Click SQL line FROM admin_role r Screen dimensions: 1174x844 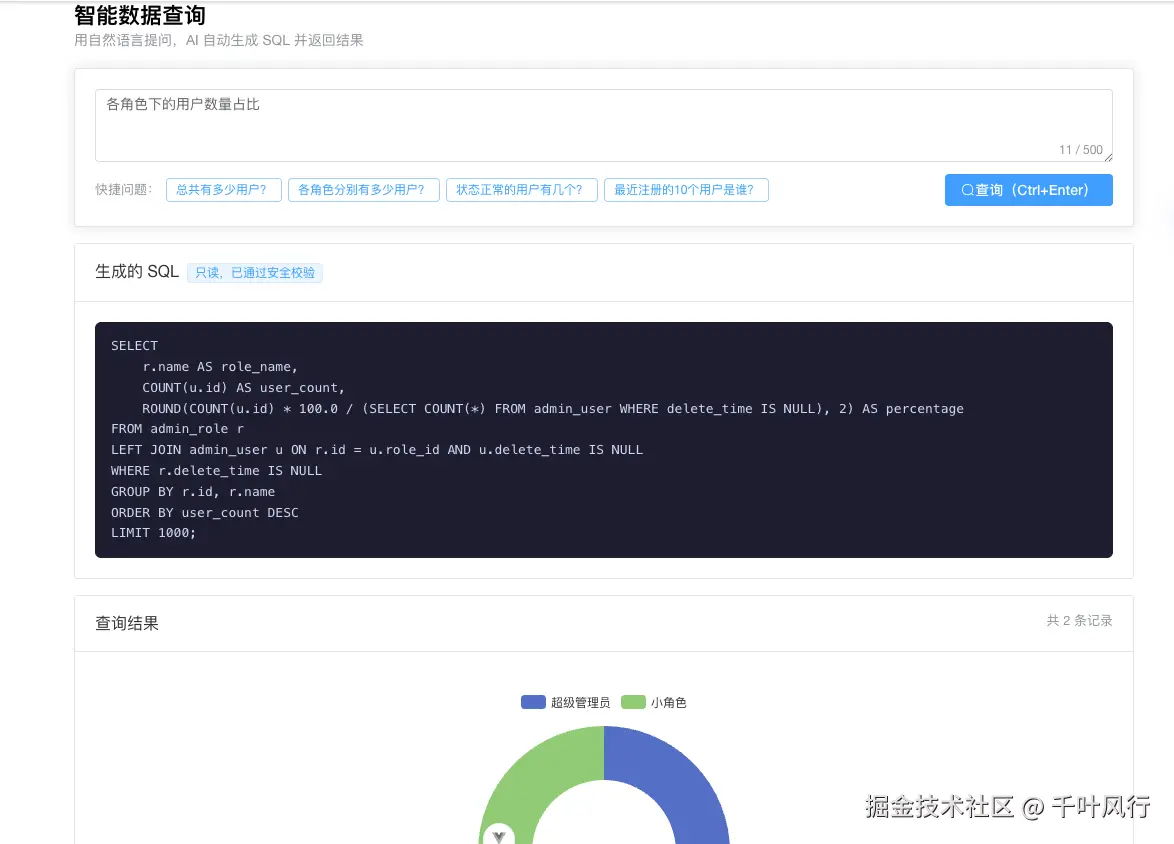(x=177, y=428)
